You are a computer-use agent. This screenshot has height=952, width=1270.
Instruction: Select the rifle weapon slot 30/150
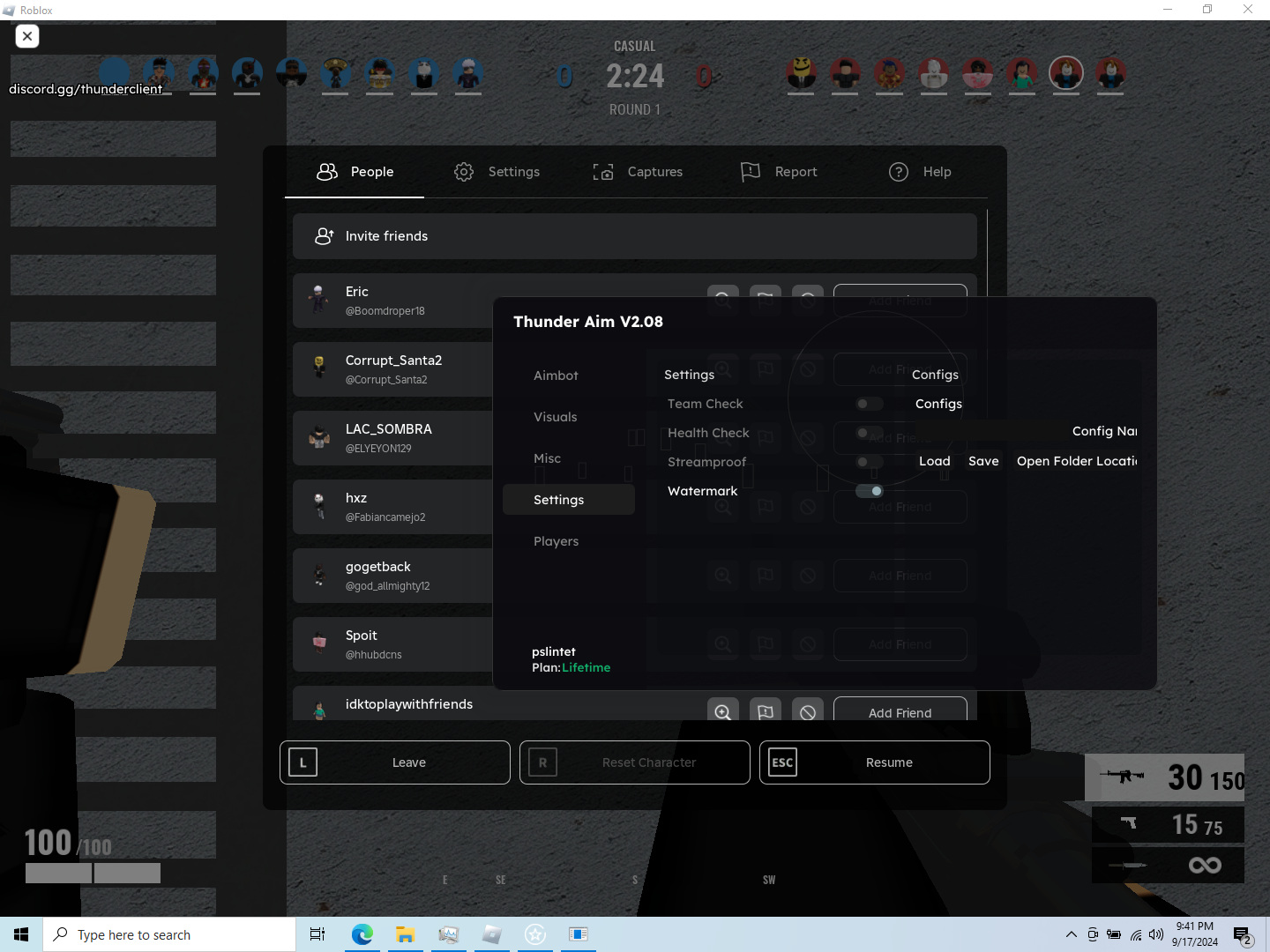(x=1164, y=777)
